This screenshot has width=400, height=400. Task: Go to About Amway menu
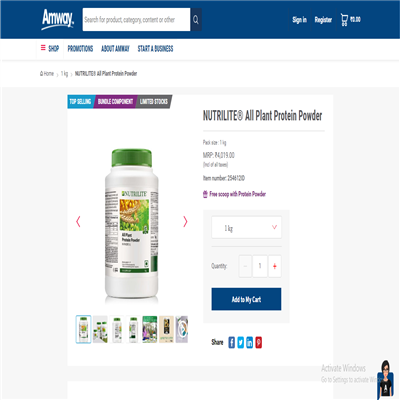click(115, 49)
